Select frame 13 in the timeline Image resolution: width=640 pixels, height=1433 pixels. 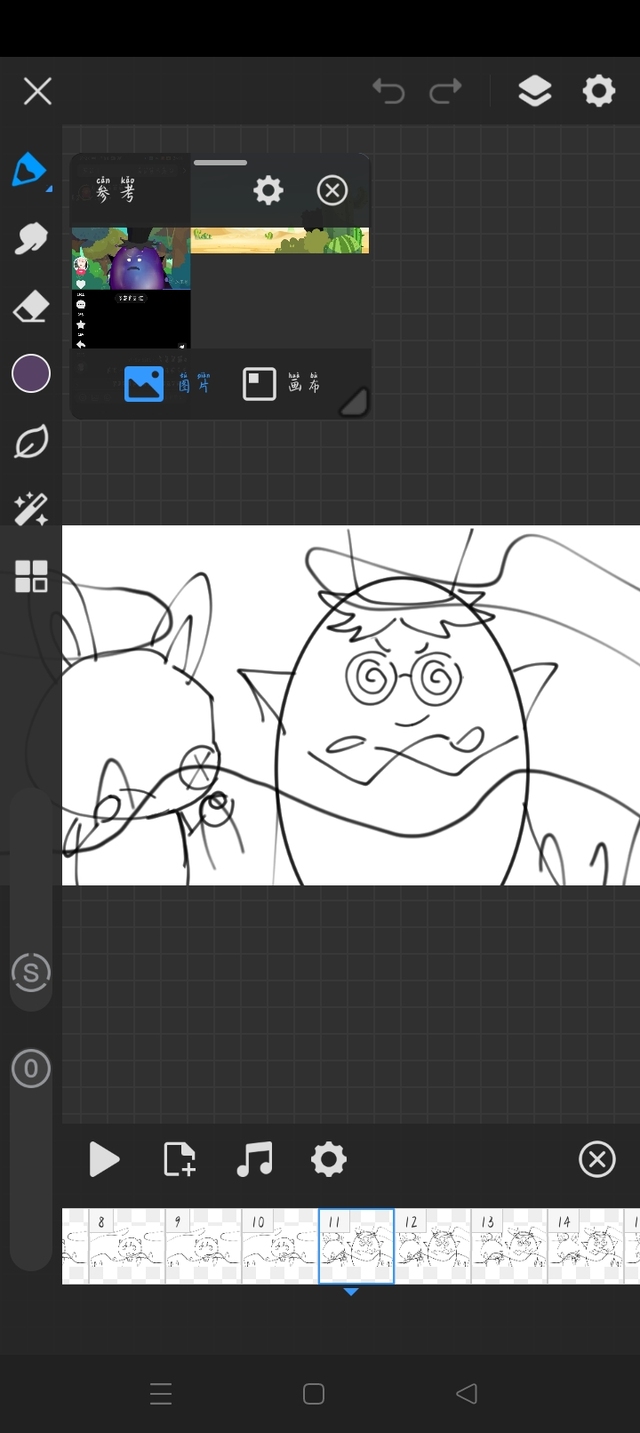point(509,1246)
